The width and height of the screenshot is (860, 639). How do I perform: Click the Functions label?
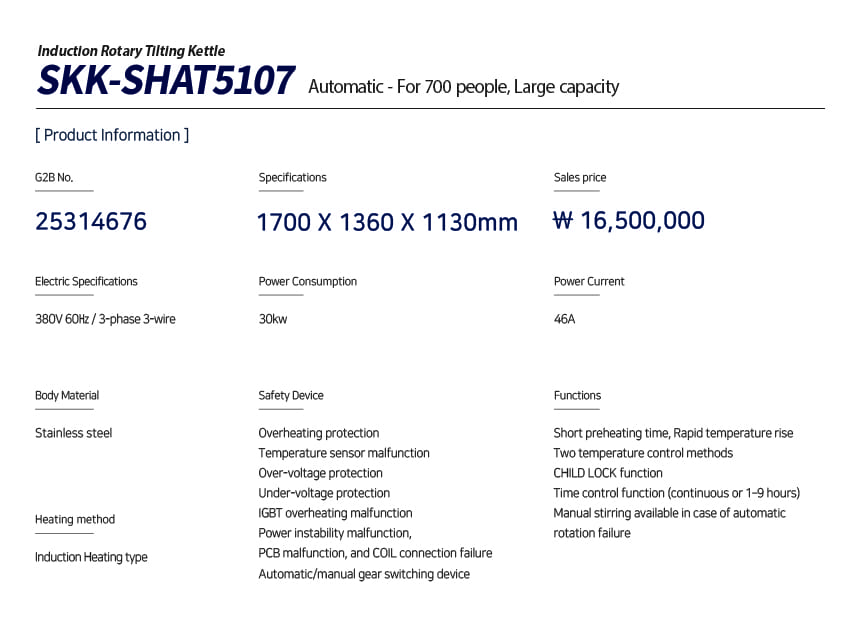(577, 395)
